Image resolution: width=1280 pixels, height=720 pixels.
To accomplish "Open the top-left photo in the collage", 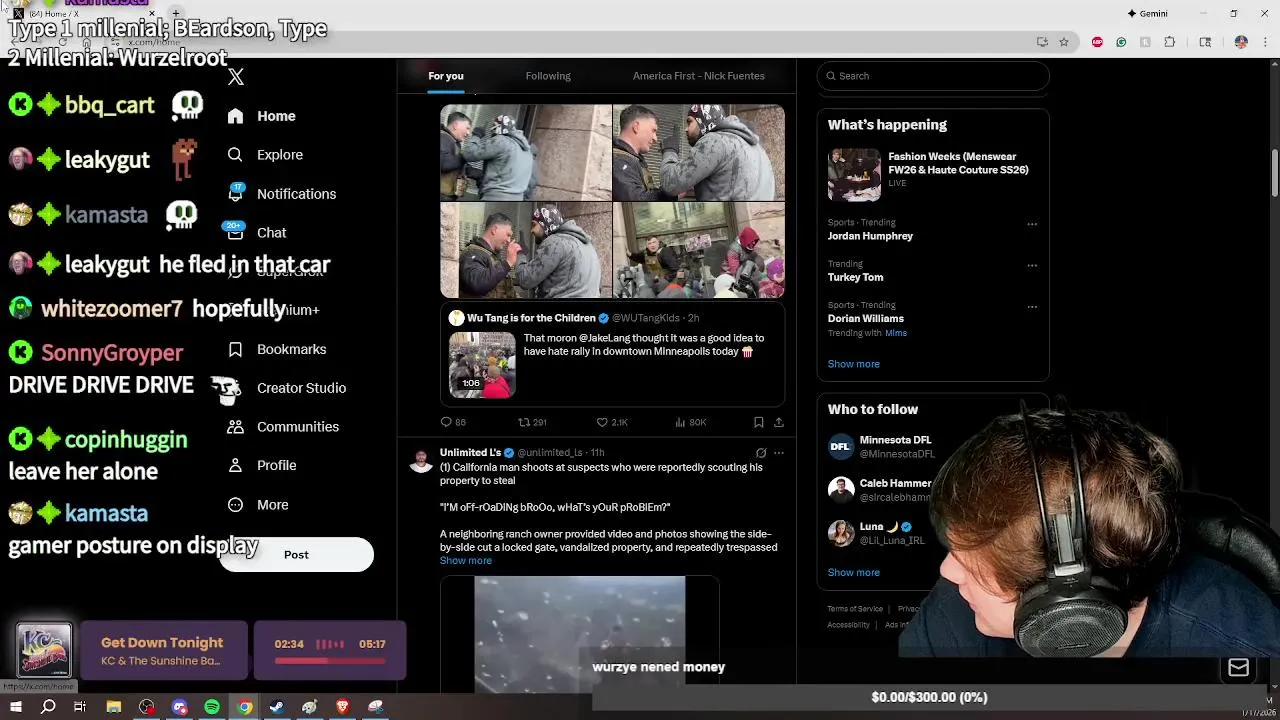I will click(526, 153).
